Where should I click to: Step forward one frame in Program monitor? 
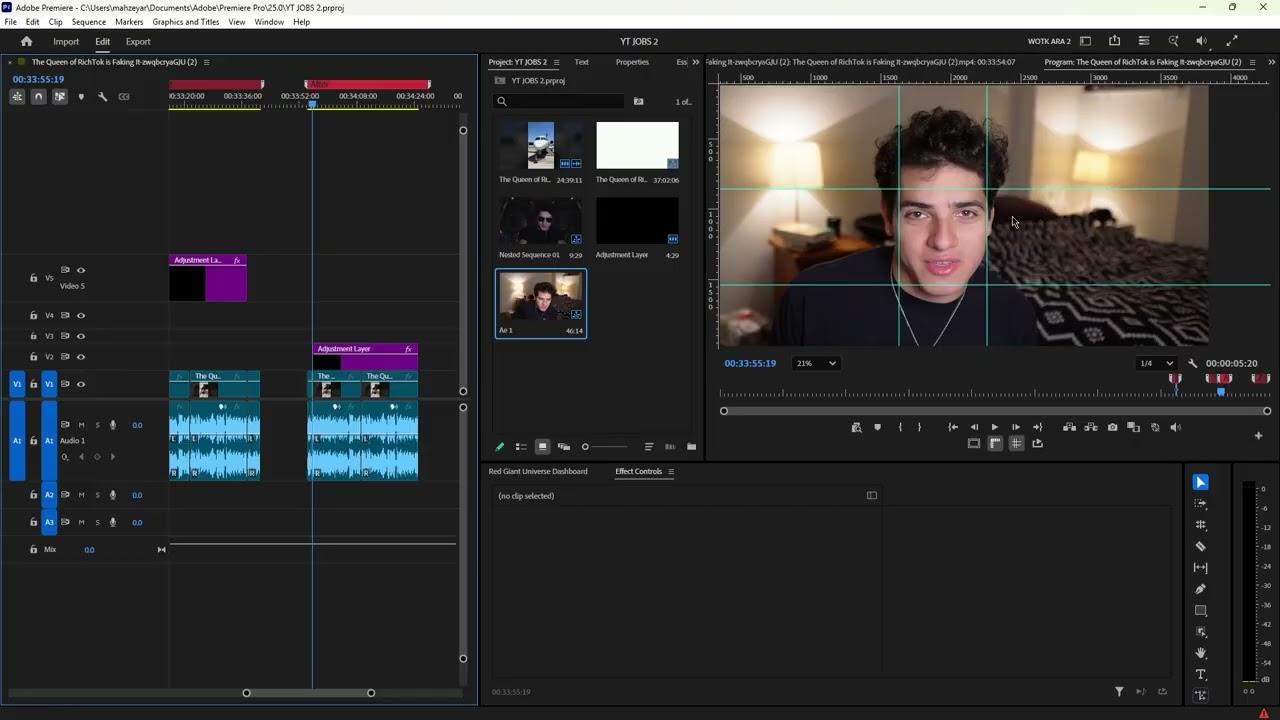1016,427
